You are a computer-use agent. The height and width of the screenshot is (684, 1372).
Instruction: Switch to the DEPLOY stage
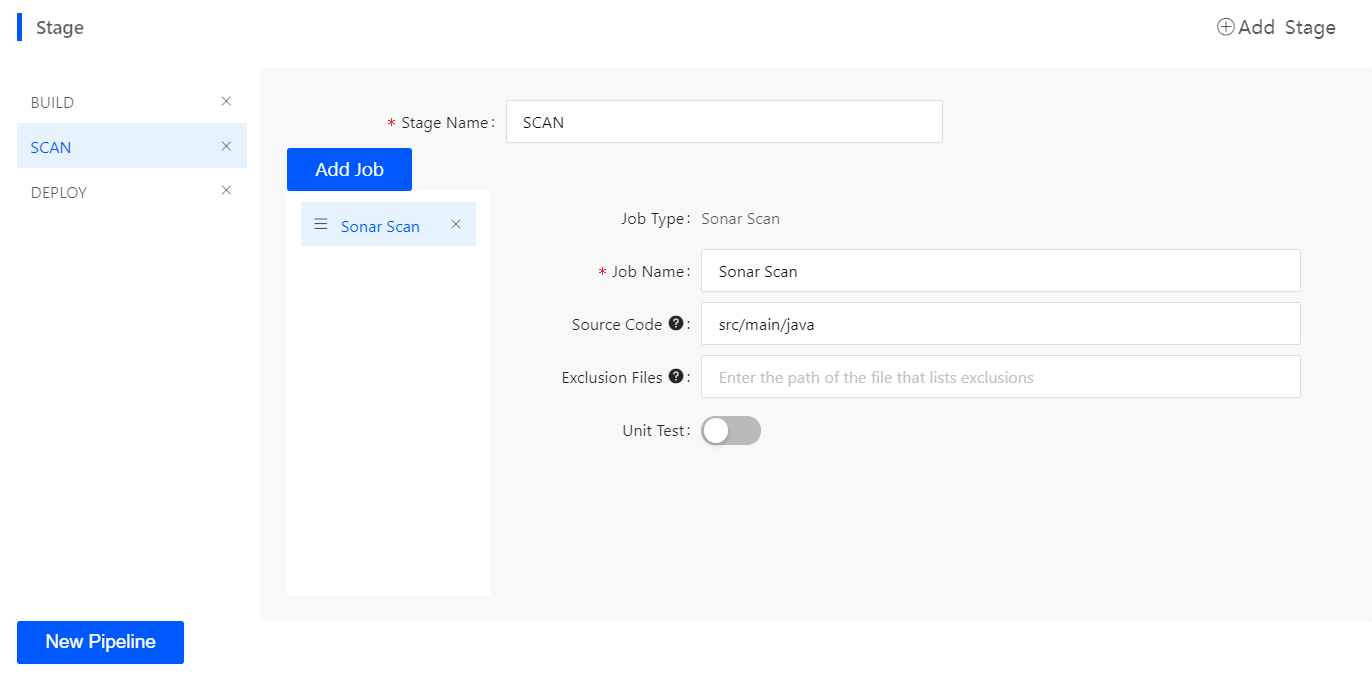point(59,193)
